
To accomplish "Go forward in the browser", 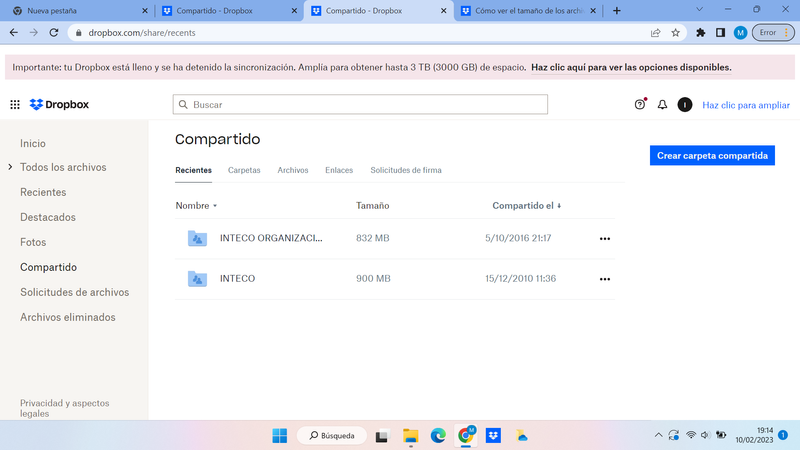I will 34,33.
